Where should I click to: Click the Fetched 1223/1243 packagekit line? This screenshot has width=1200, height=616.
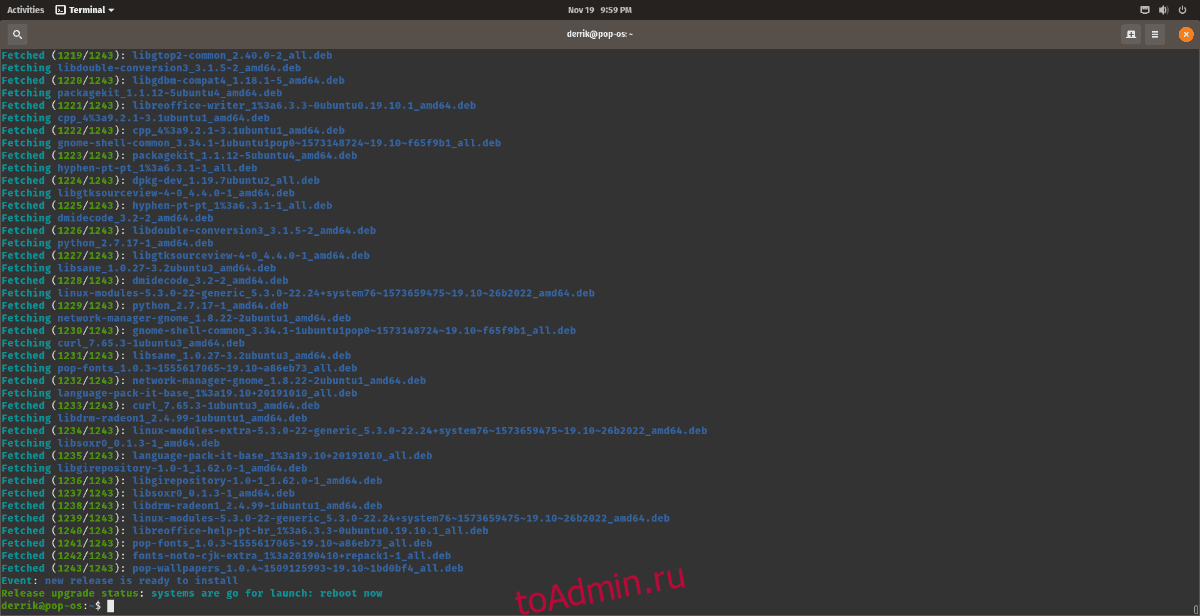179,155
